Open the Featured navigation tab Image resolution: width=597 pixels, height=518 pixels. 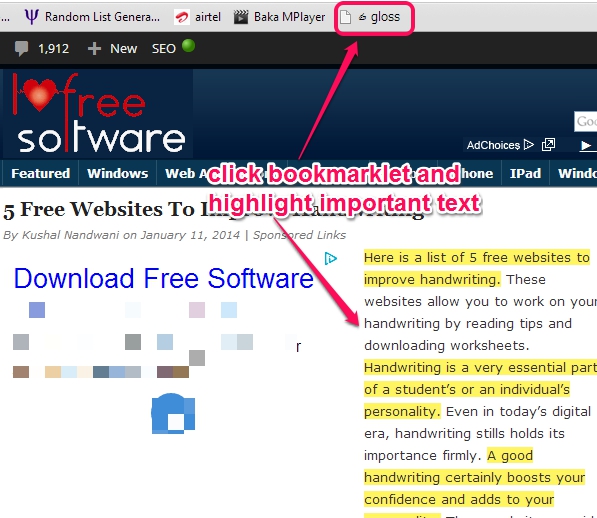point(41,174)
